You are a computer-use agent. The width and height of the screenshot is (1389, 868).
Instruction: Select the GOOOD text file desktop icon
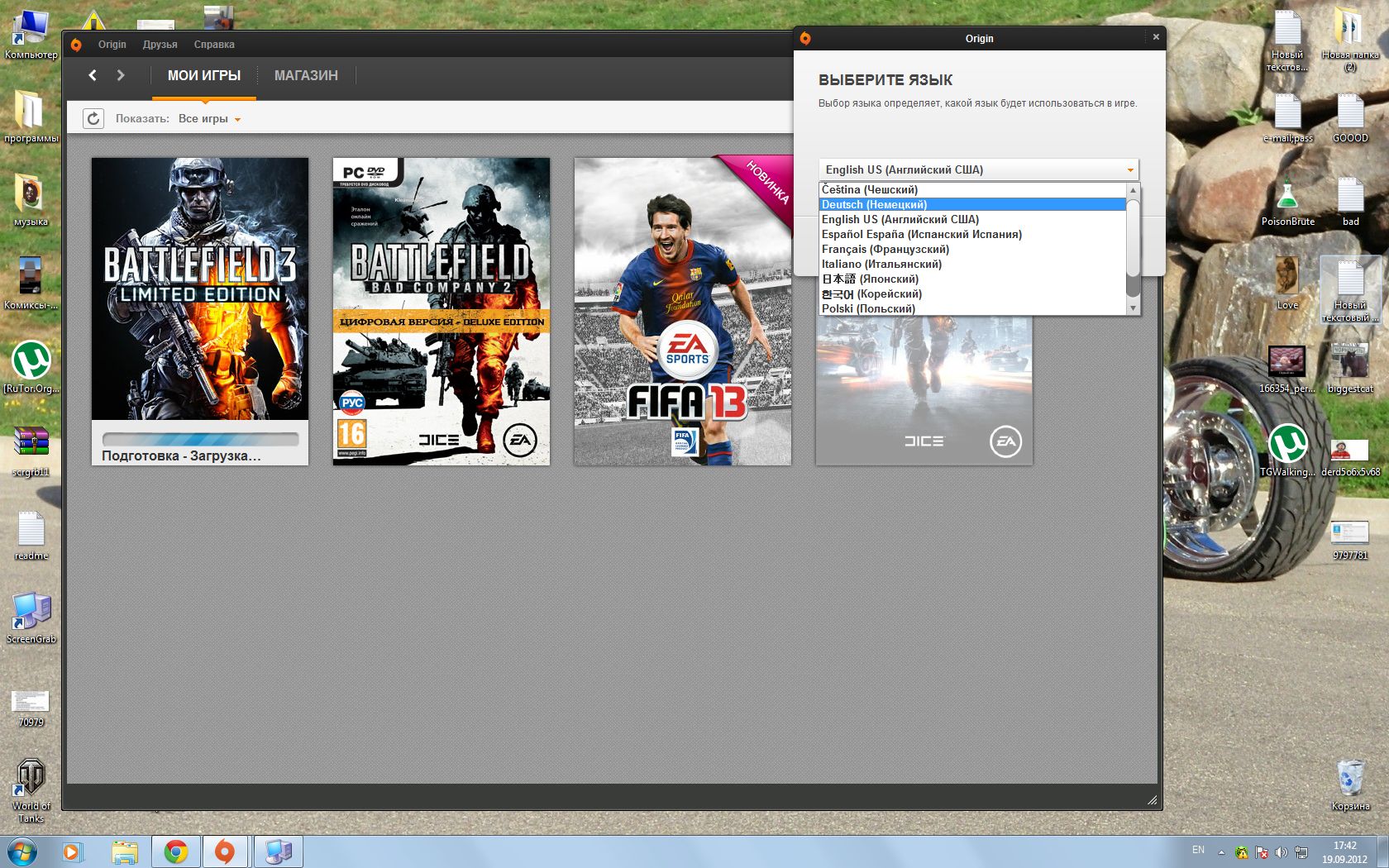[1350, 117]
